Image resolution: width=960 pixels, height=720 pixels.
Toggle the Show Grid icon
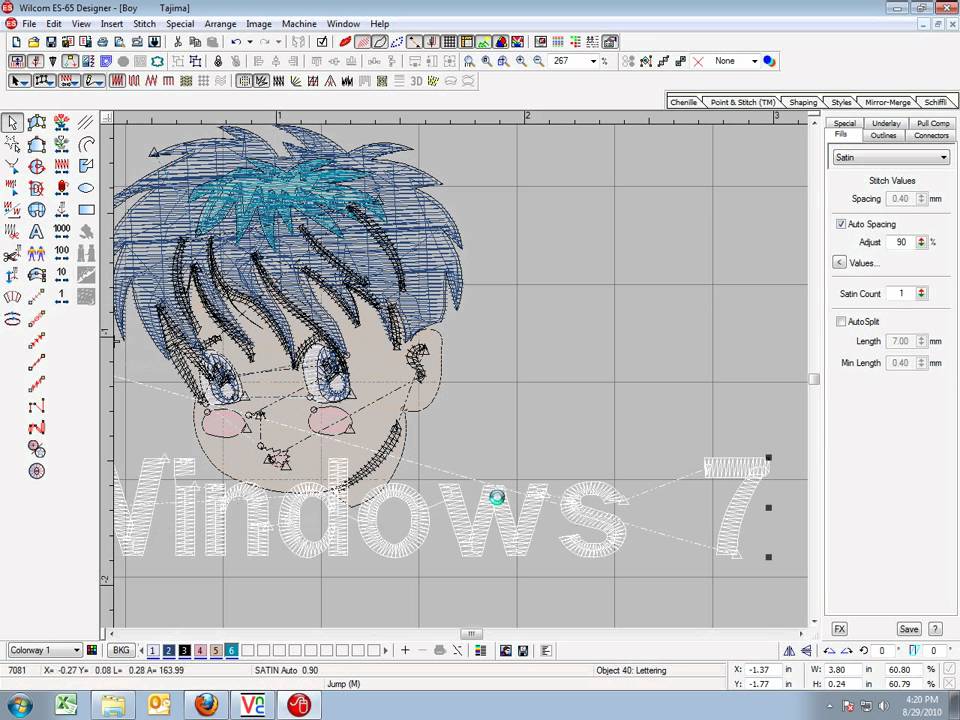pos(449,42)
